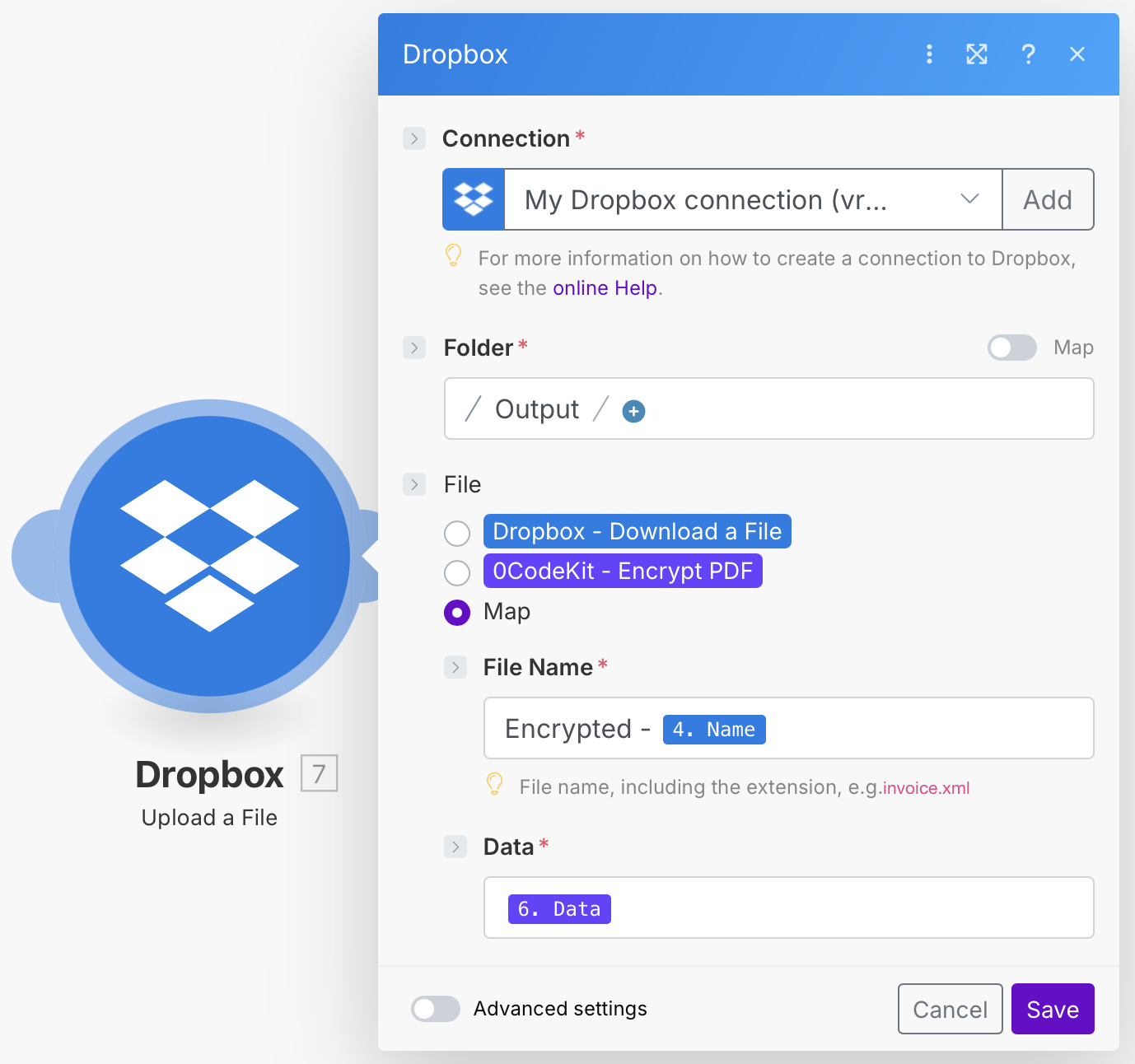Click the module number 7 badge
1135x1064 pixels.
(x=319, y=773)
